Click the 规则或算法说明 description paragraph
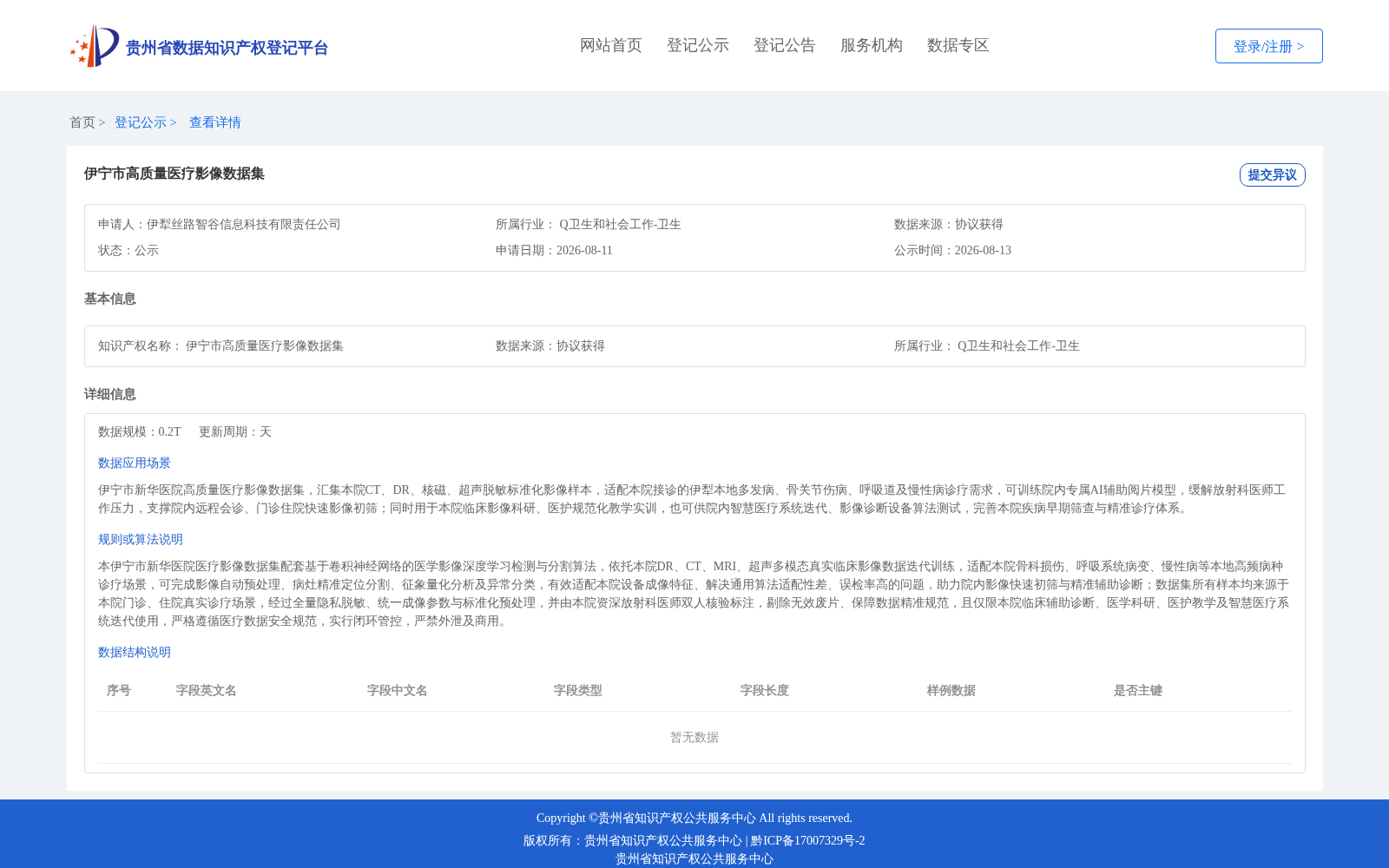The height and width of the screenshot is (868, 1389). tap(694, 594)
